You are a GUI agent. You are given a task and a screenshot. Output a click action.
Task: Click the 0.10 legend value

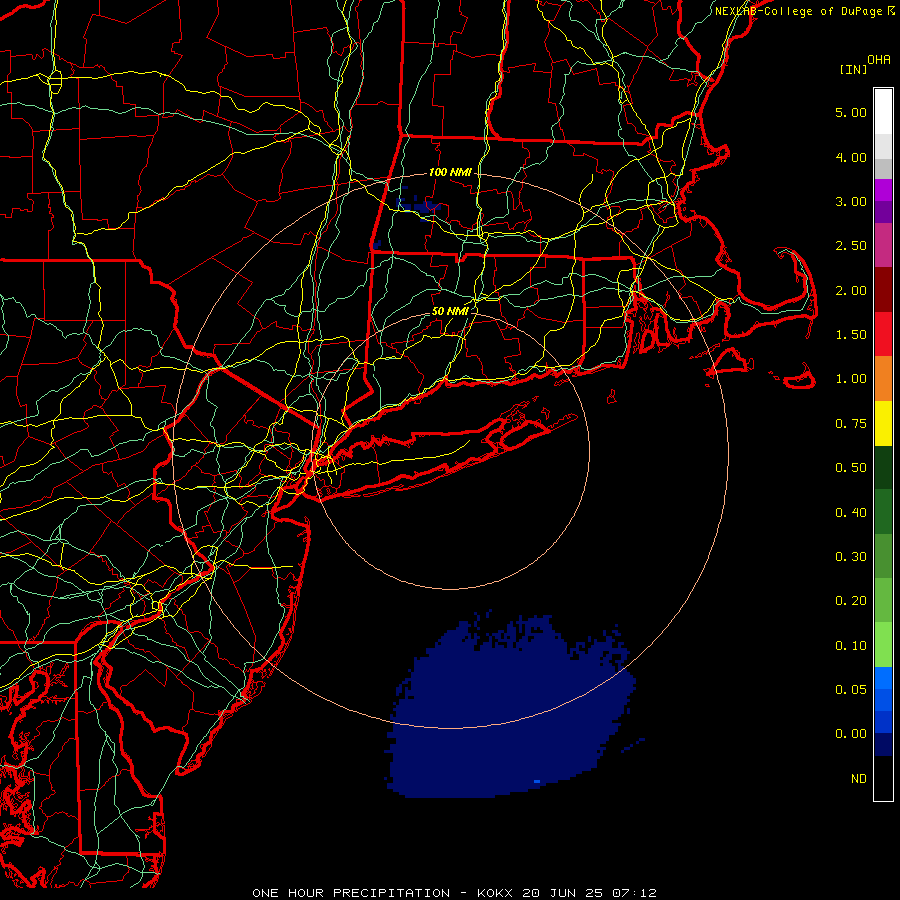tap(851, 646)
